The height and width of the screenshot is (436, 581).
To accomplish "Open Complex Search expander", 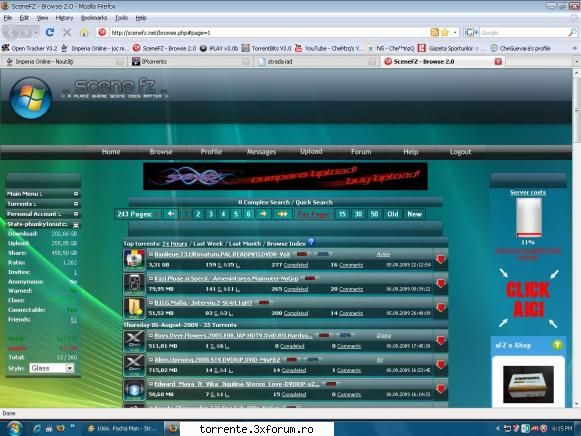I will 240,202.
